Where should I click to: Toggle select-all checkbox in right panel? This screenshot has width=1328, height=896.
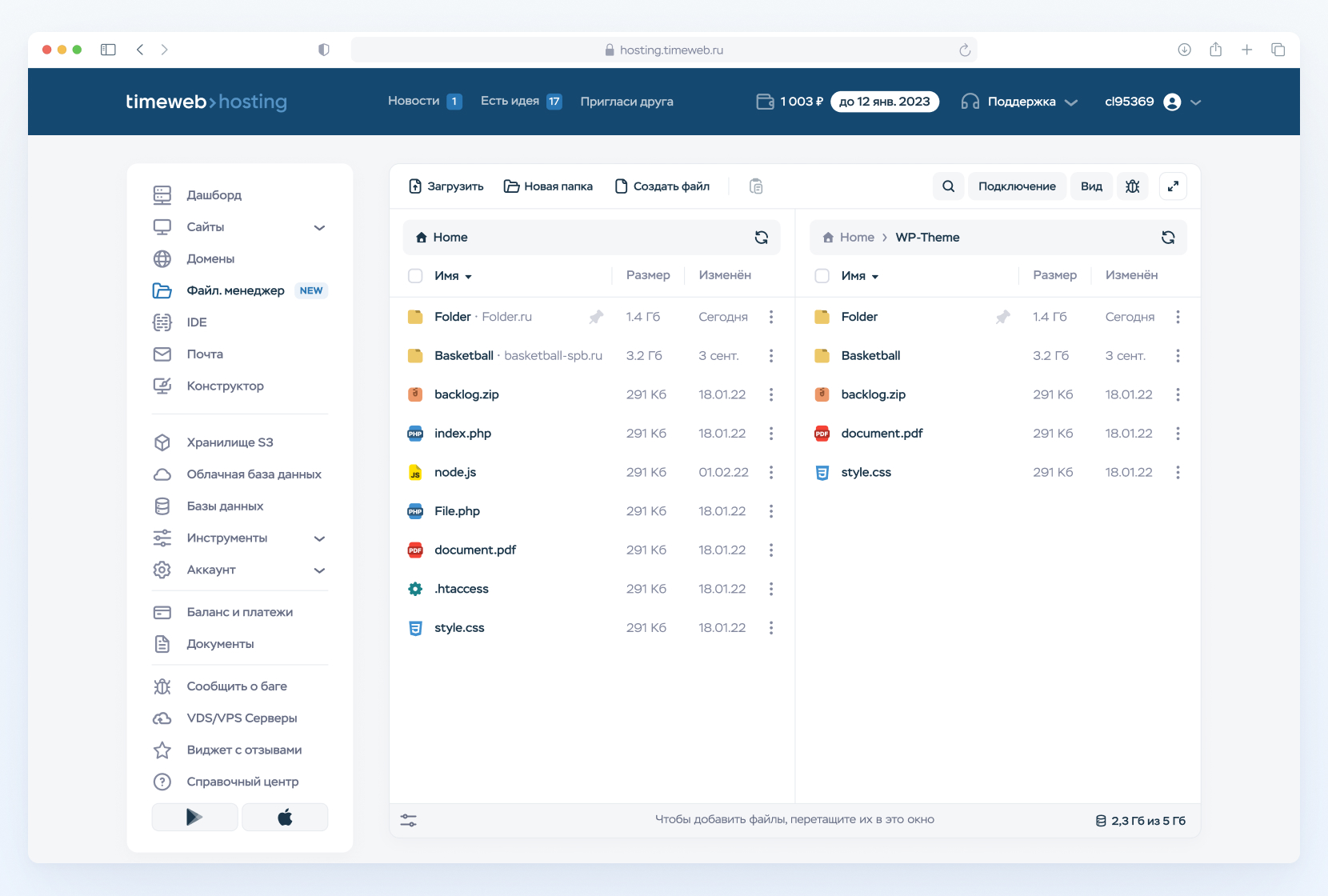click(x=822, y=276)
